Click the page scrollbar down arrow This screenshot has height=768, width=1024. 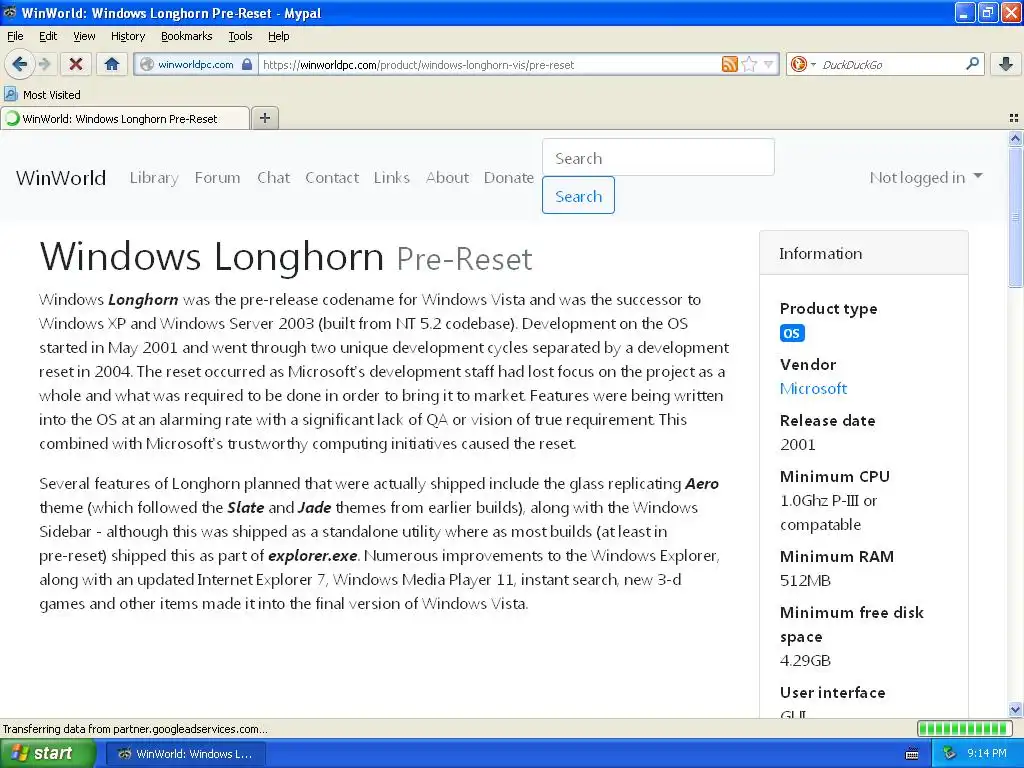[1015, 709]
